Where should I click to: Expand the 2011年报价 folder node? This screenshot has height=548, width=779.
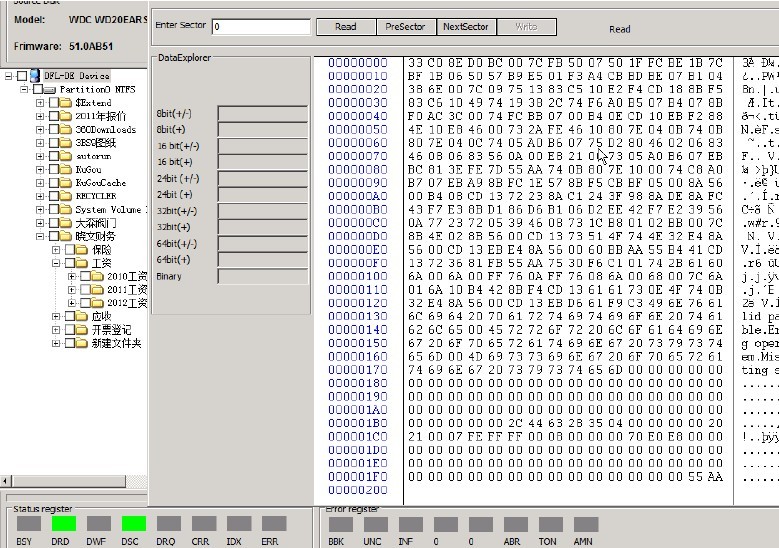point(40,116)
